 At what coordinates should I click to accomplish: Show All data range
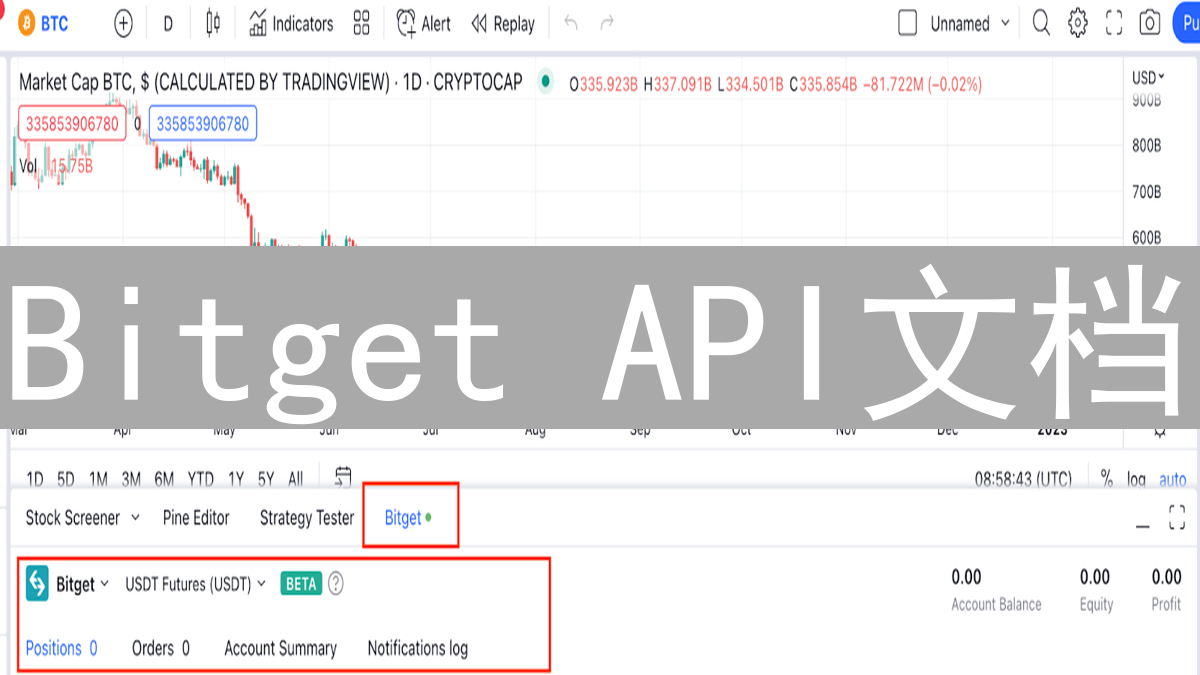click(x=295, y=479)
